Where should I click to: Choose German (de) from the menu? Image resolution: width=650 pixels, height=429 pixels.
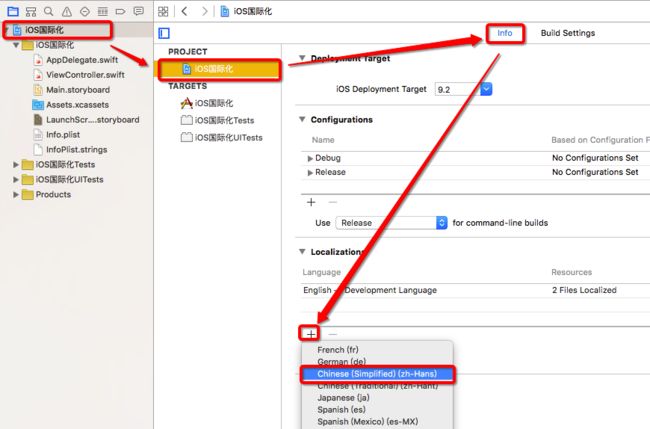pyautogui.click(x=341, y=362)
